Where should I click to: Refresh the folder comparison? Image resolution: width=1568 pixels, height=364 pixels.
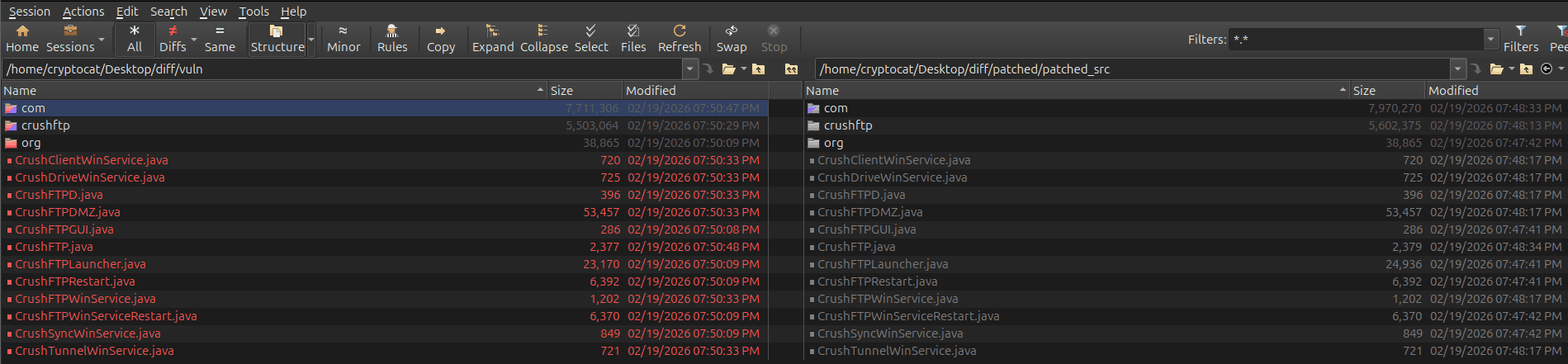click(x=680, y=39)
